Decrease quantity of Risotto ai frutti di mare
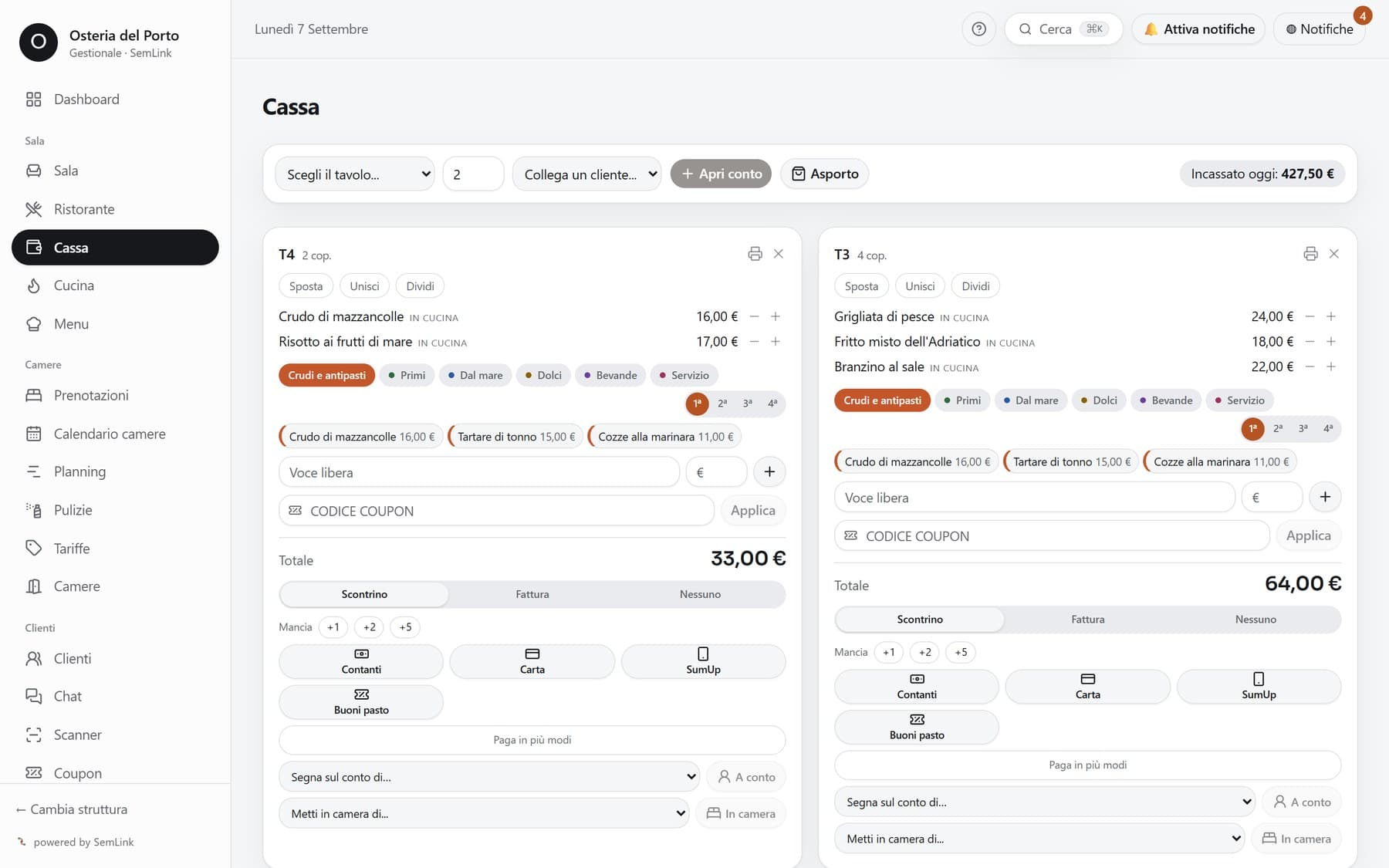This screenshot has width=1389, height=868. click(754, 342)
